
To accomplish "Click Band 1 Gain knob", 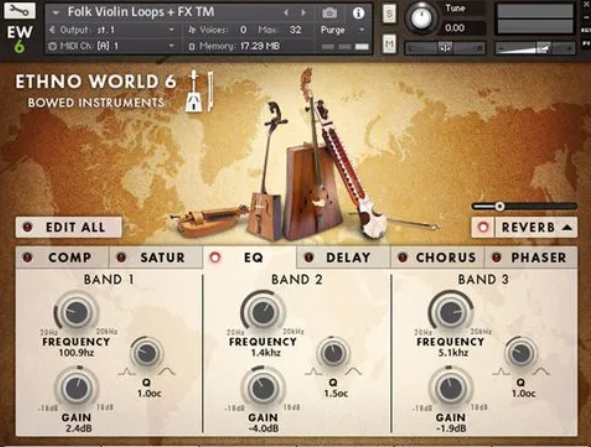I will [77, 387].
